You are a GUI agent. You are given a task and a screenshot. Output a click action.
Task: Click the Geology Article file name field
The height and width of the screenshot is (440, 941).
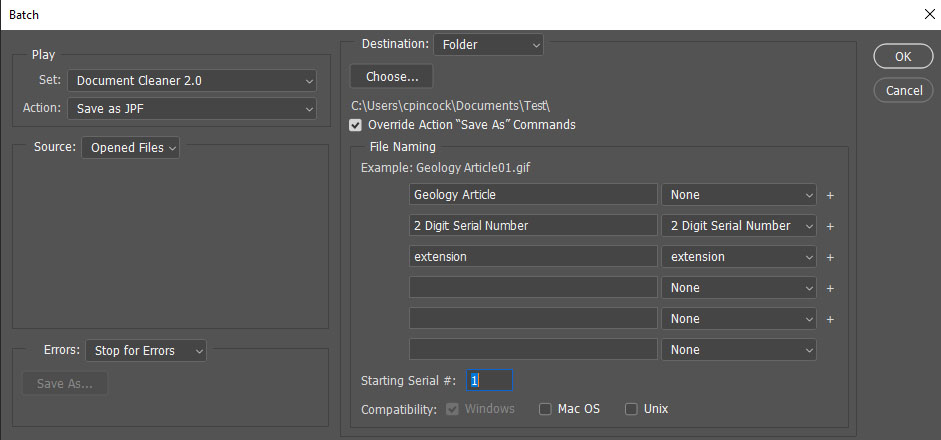[533, 195]
